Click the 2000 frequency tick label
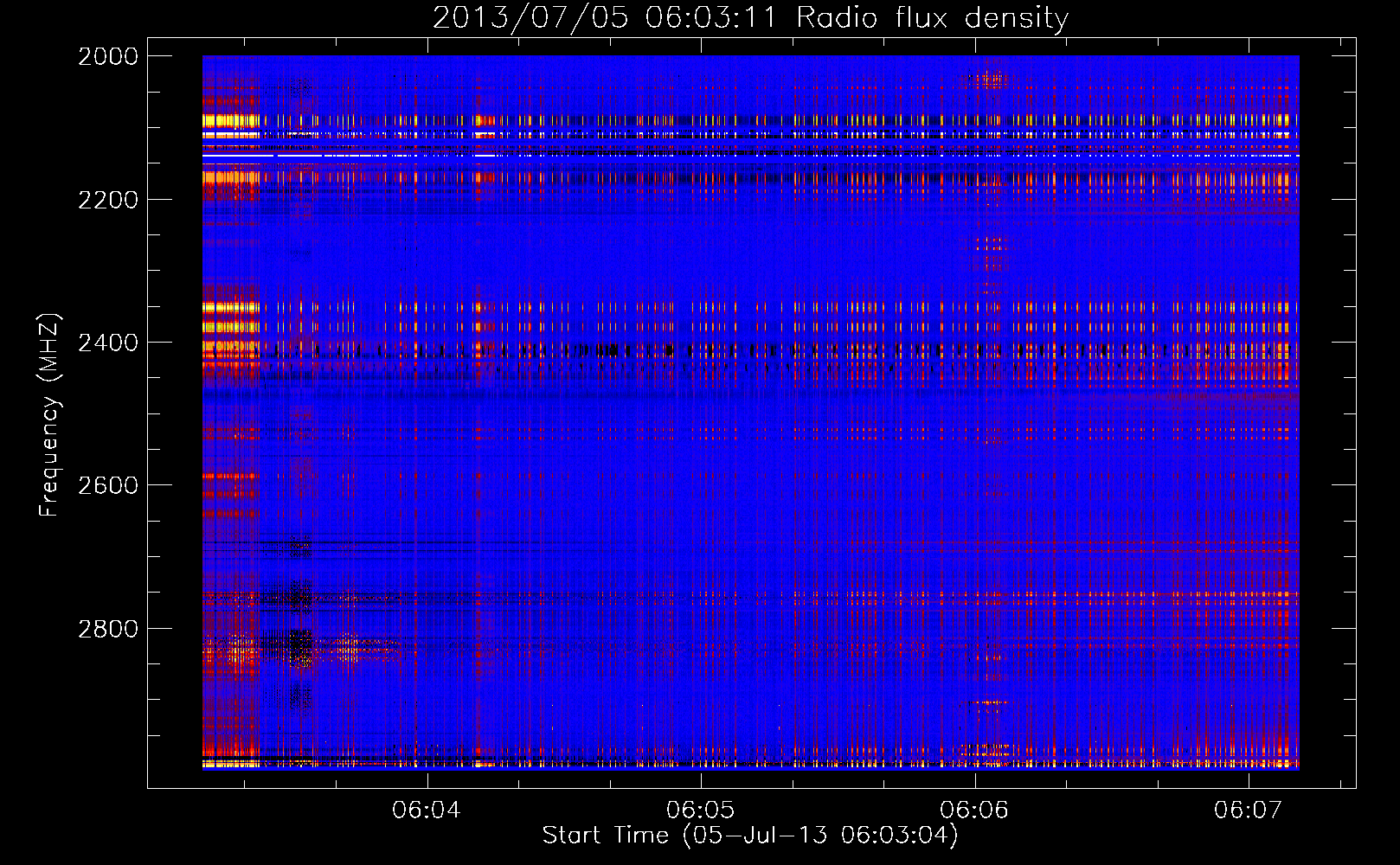The width and height of the screenshot is (1400, 865). (x=108, y=56)
